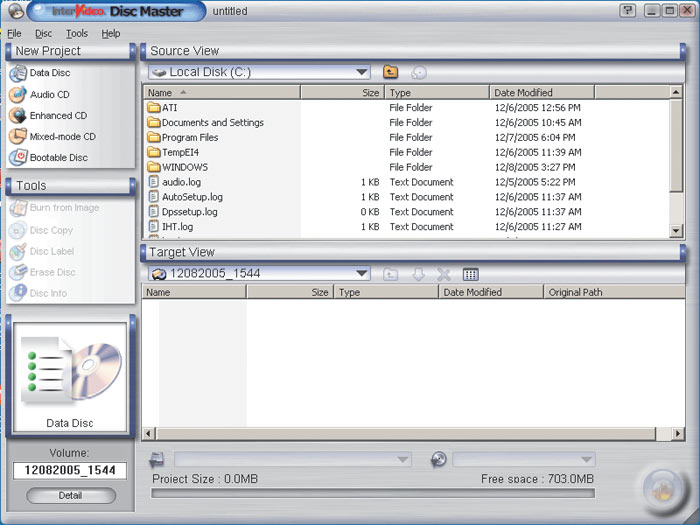700x525 pixels.
Task: Sort source list by Size column
Action: point(342,93)
